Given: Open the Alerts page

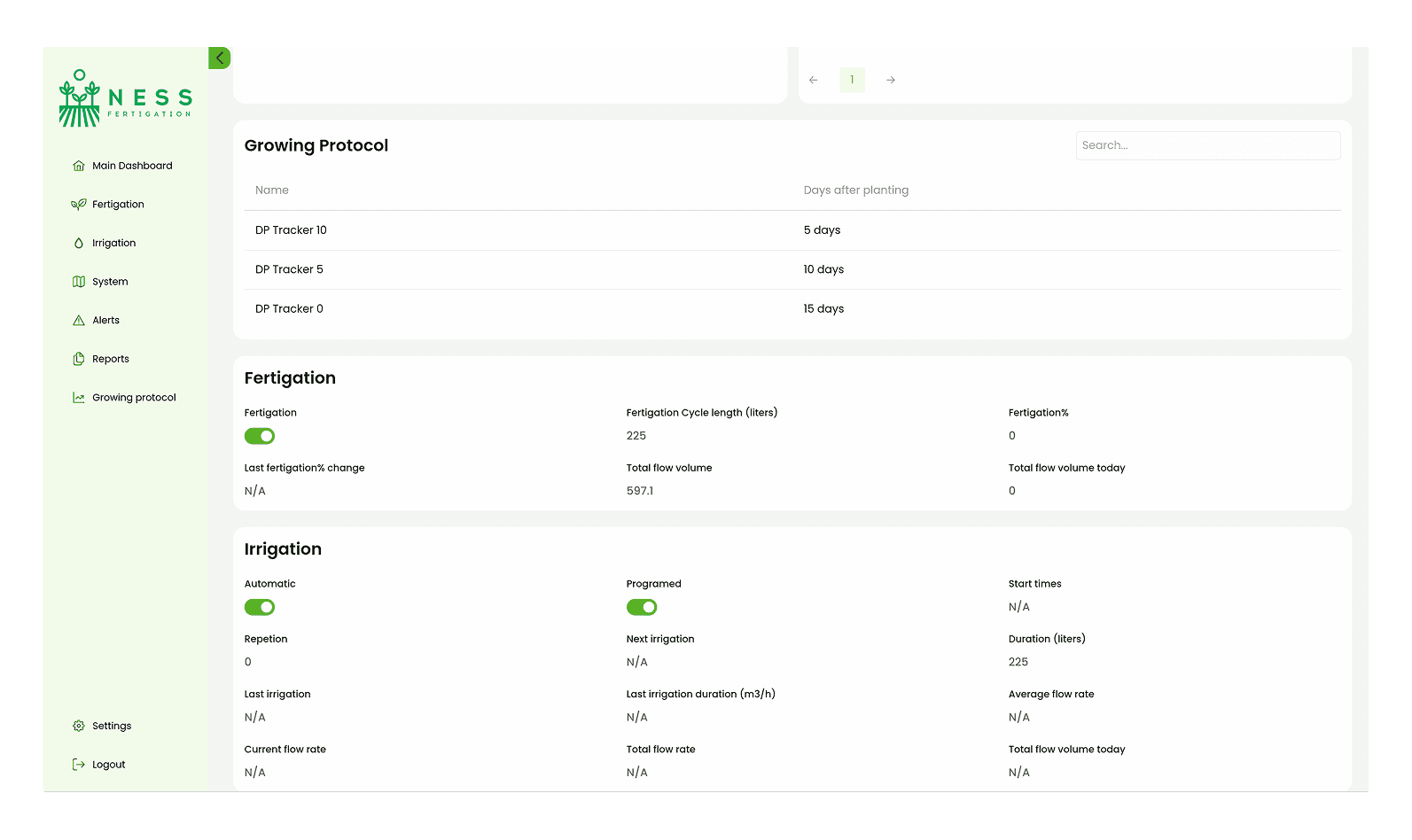Looking at the screenshot, I should click(105, 321).
